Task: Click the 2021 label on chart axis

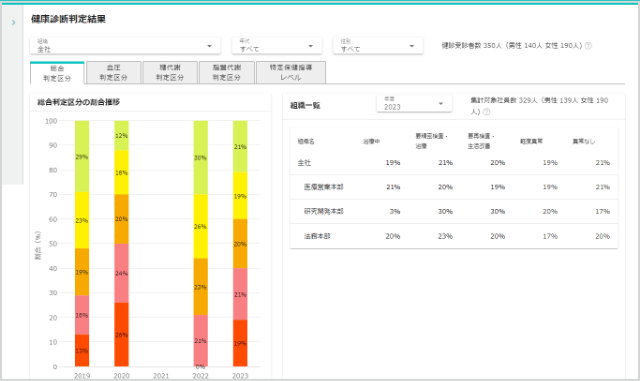Action: [161, 376]
